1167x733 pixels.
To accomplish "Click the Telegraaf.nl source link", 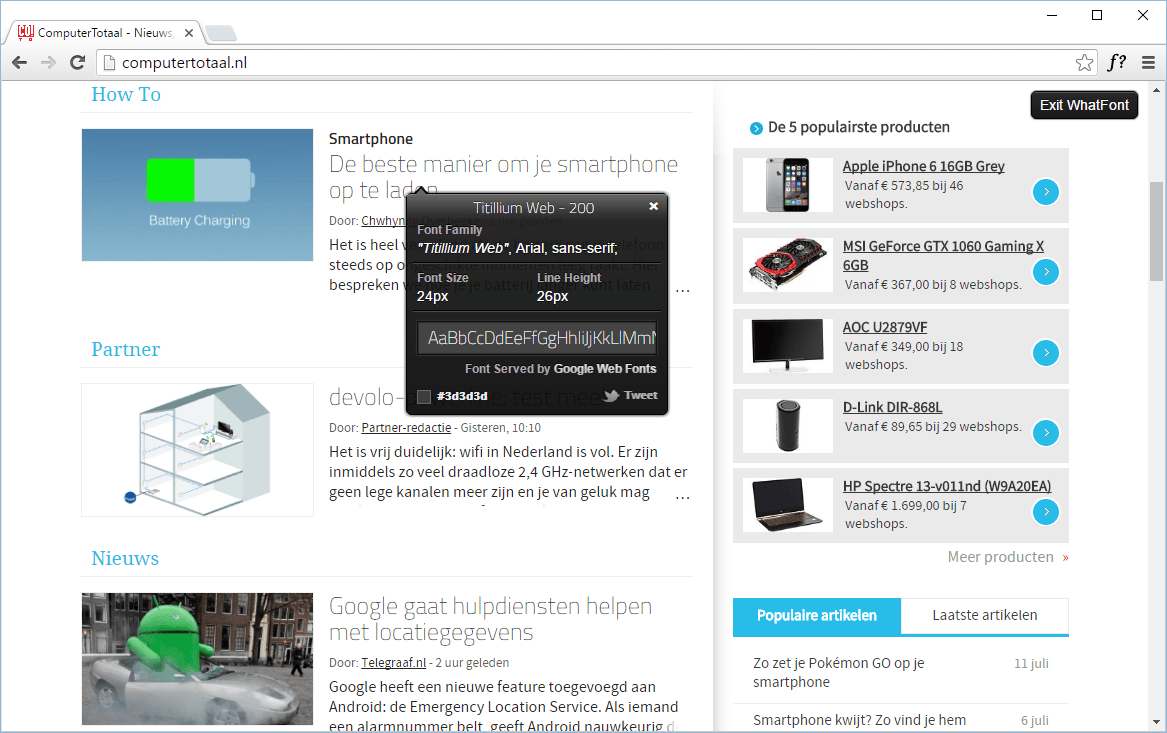I will 394,662.
